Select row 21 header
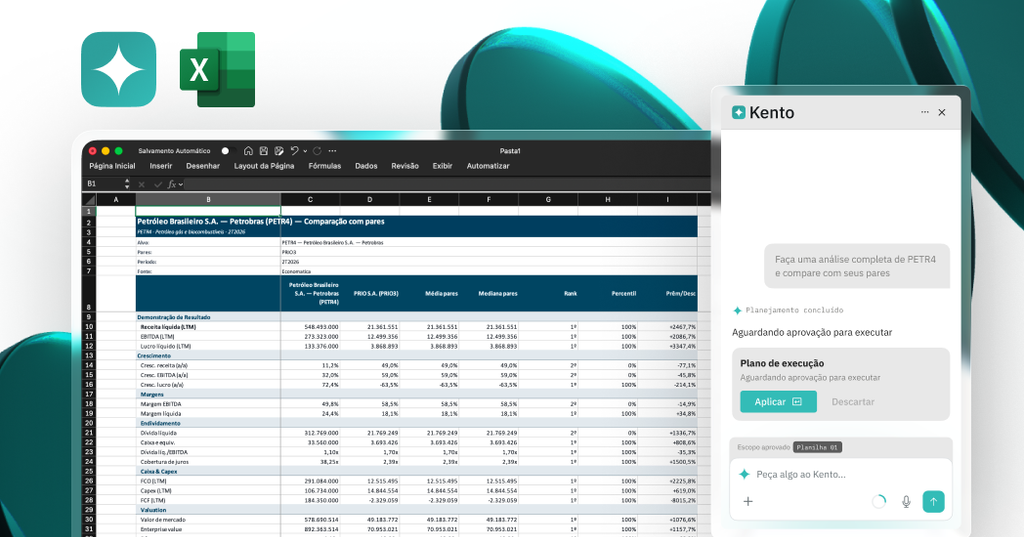Screen dimensions: 1024x537 (x=89, y=432)
